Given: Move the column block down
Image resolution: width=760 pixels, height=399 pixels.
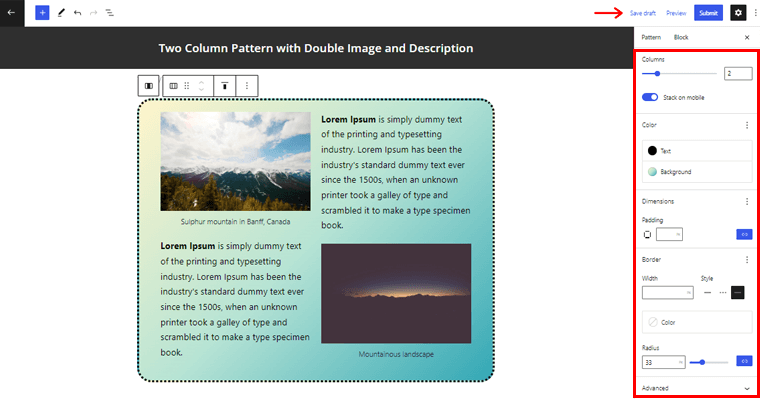Looking at the screenshot, I should (202, 90).
